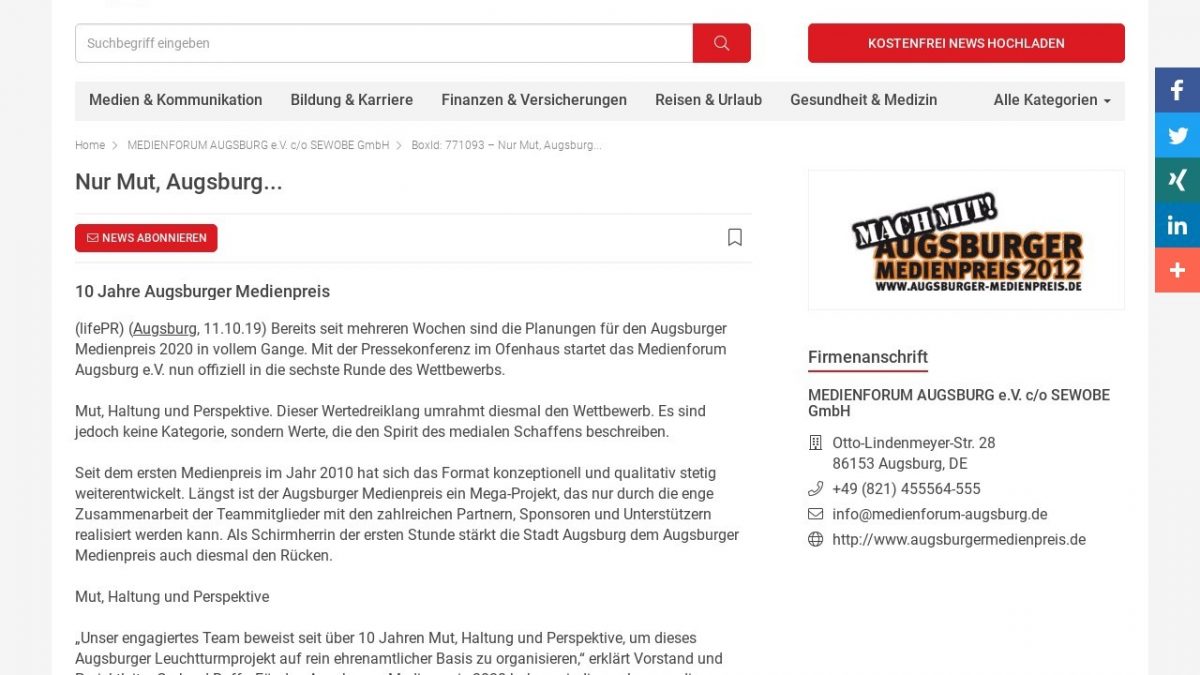Click the BoxId 771093 breadcrumb entry
1200x675 pixels.
pos(506,145)
